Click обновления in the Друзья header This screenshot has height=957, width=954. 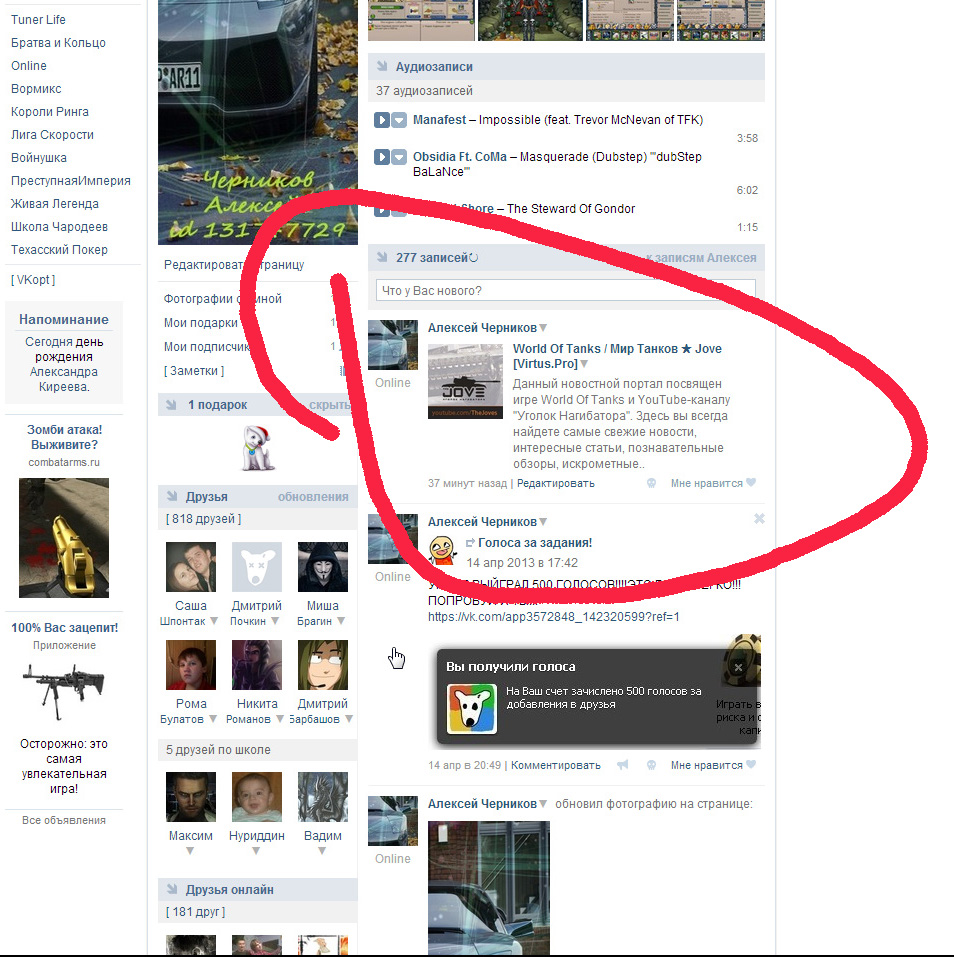click(313, 497)
